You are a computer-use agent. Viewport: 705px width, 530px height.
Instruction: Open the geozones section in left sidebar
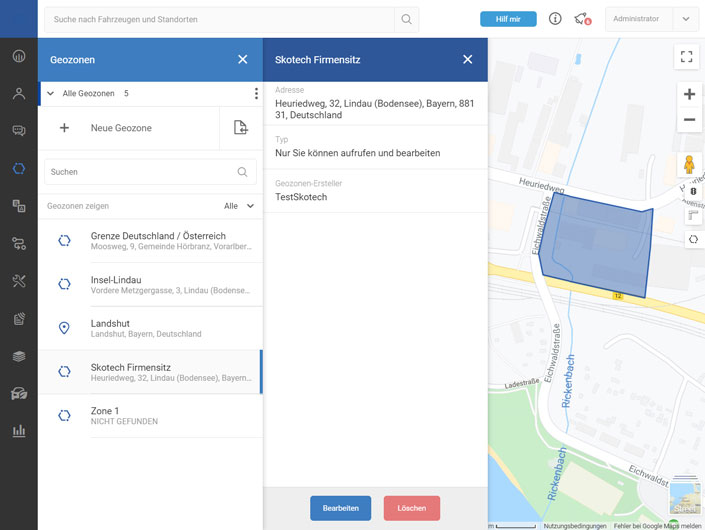pyautogui.click(x=18, y=168)
